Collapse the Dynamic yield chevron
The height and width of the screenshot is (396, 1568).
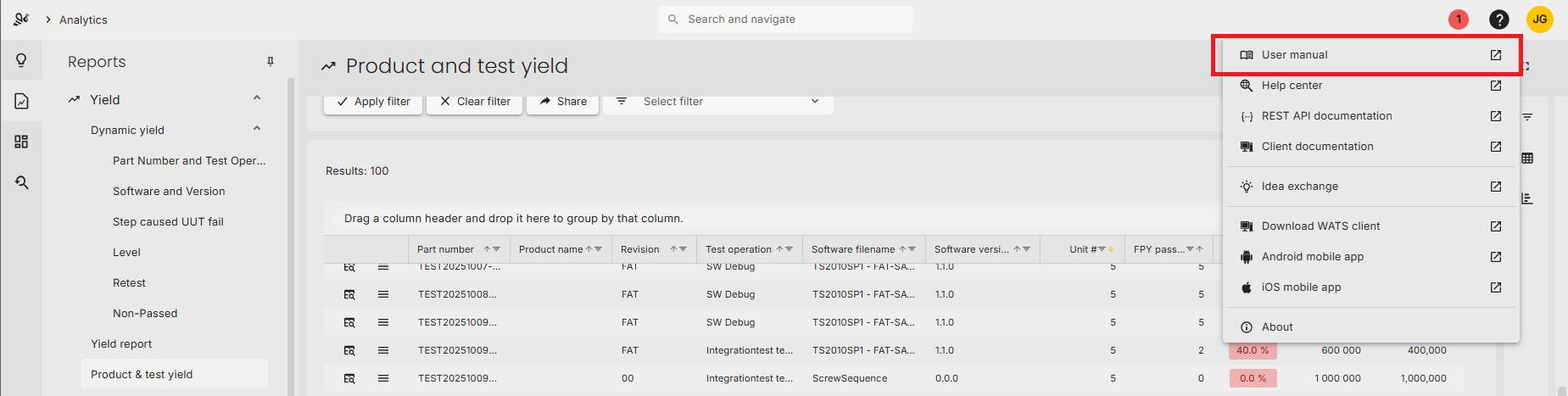(x=257, y=129)
